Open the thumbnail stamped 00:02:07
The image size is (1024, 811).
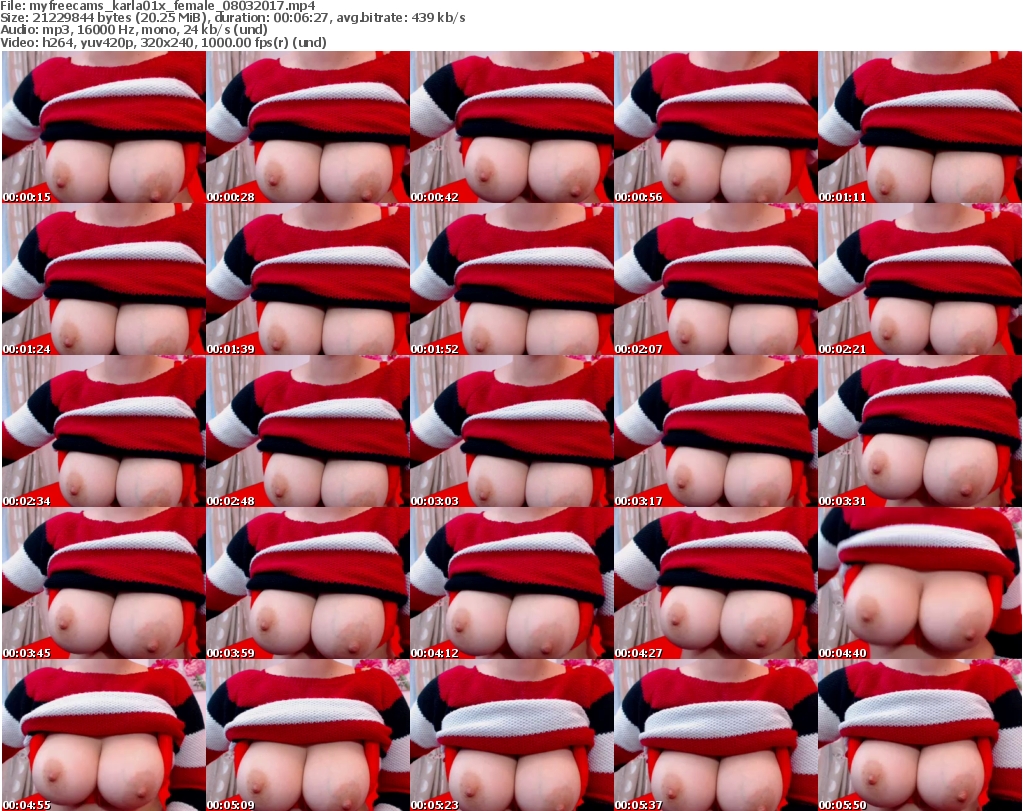click(716, 279)
